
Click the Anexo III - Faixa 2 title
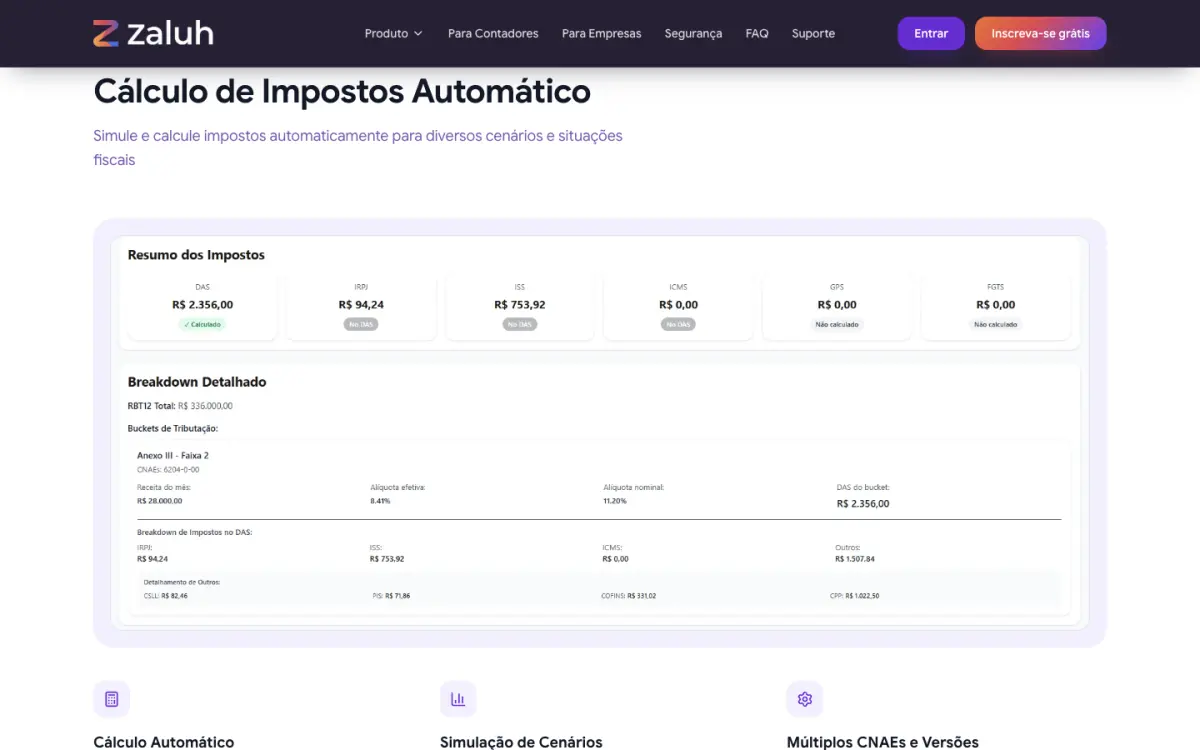(173, 455)
